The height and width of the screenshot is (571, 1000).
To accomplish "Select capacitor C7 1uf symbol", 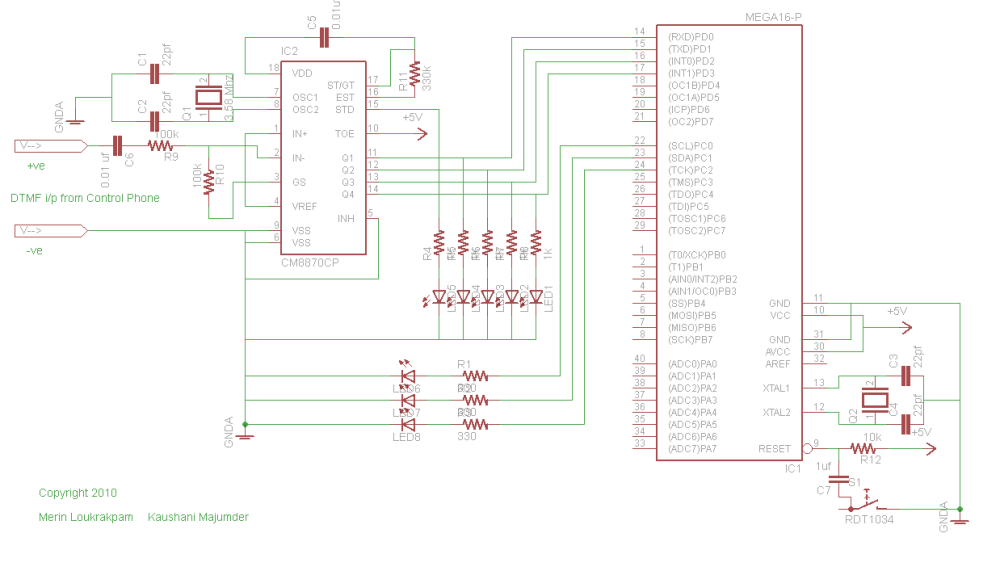I will pos(839,479).
